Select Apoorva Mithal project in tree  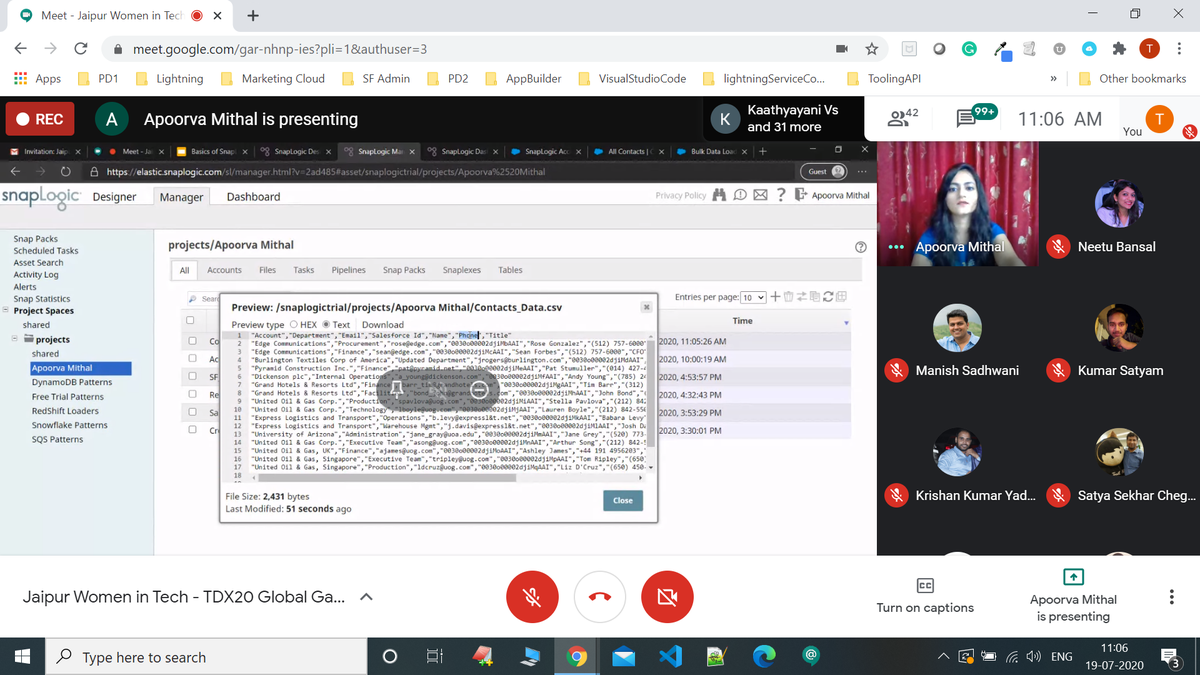tap(80, 368)
